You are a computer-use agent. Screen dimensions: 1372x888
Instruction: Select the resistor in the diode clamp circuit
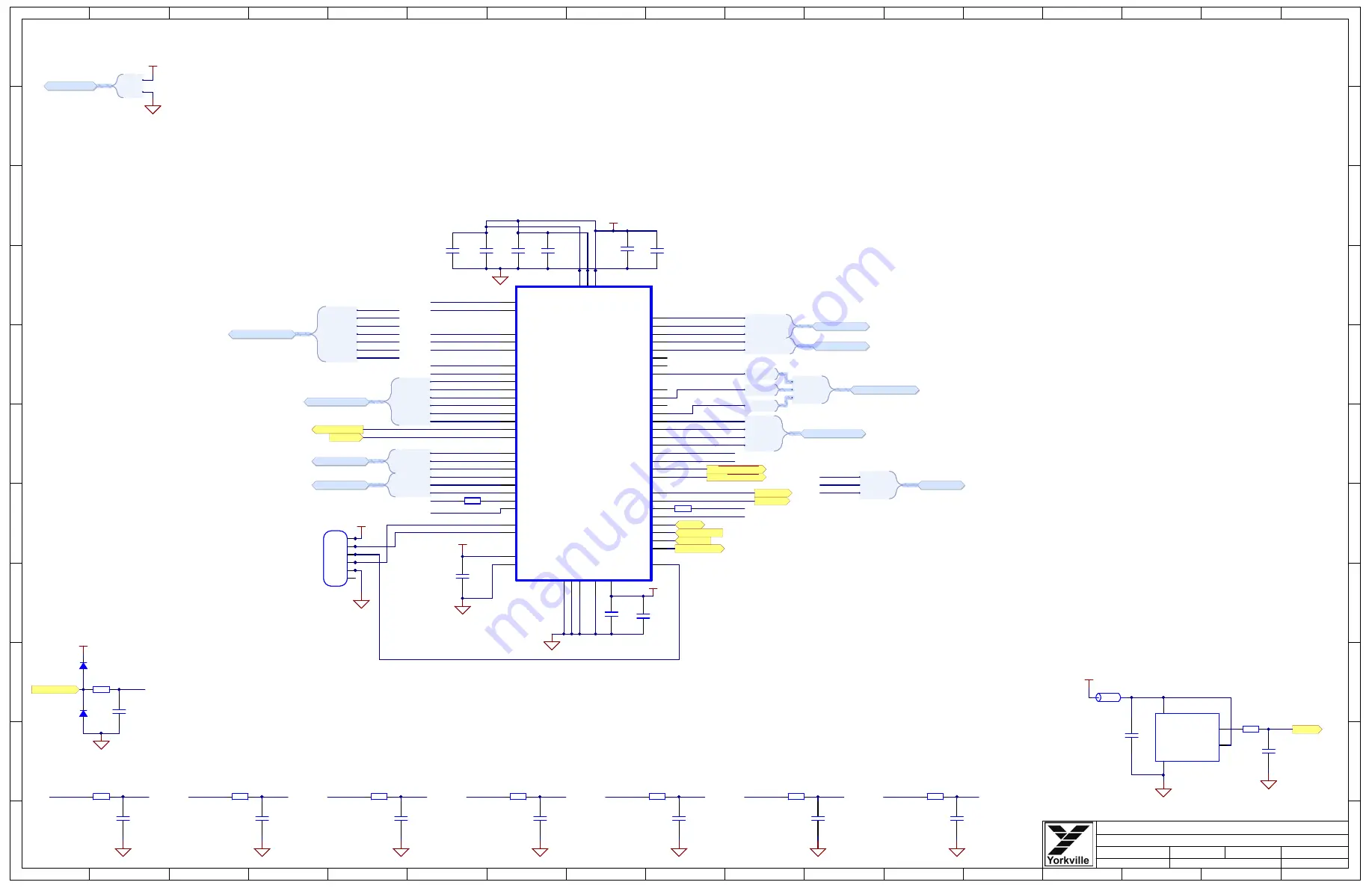(101, 689)
